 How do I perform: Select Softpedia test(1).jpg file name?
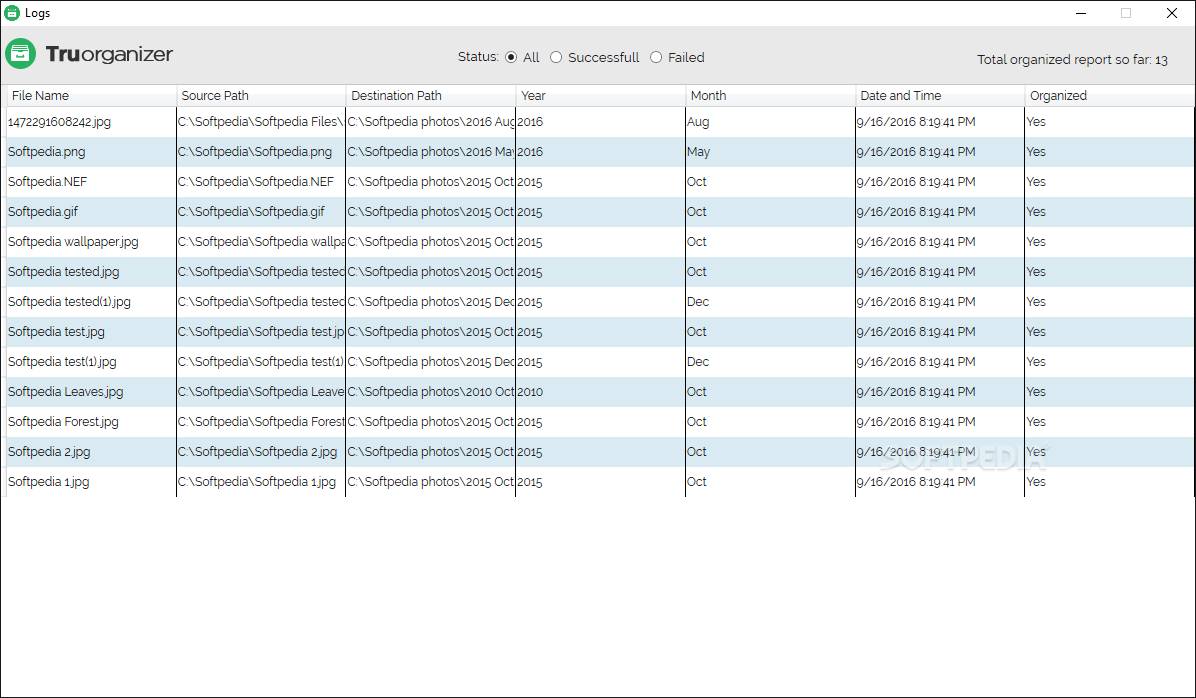(x=62, y=362)
